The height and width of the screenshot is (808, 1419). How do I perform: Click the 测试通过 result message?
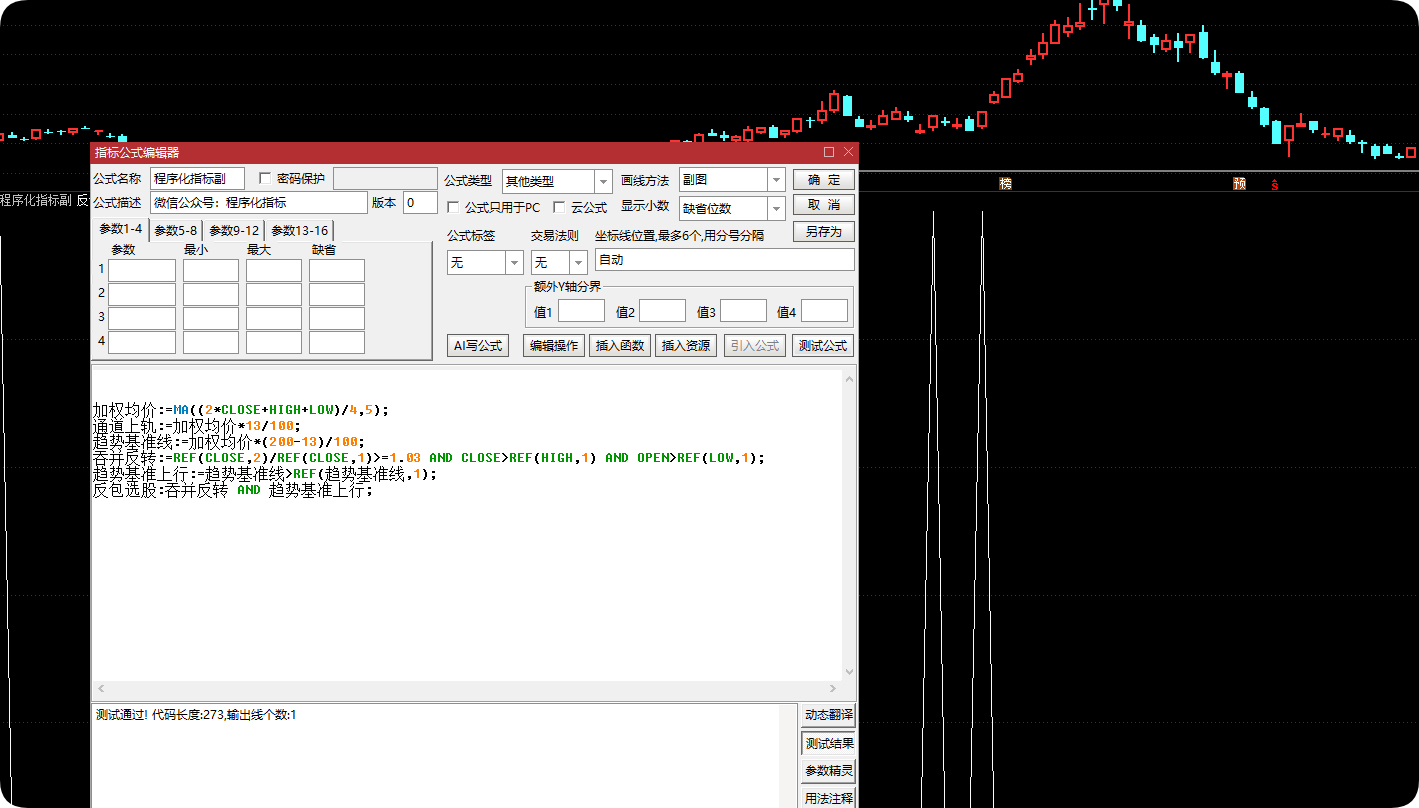[x=196, y=715]
